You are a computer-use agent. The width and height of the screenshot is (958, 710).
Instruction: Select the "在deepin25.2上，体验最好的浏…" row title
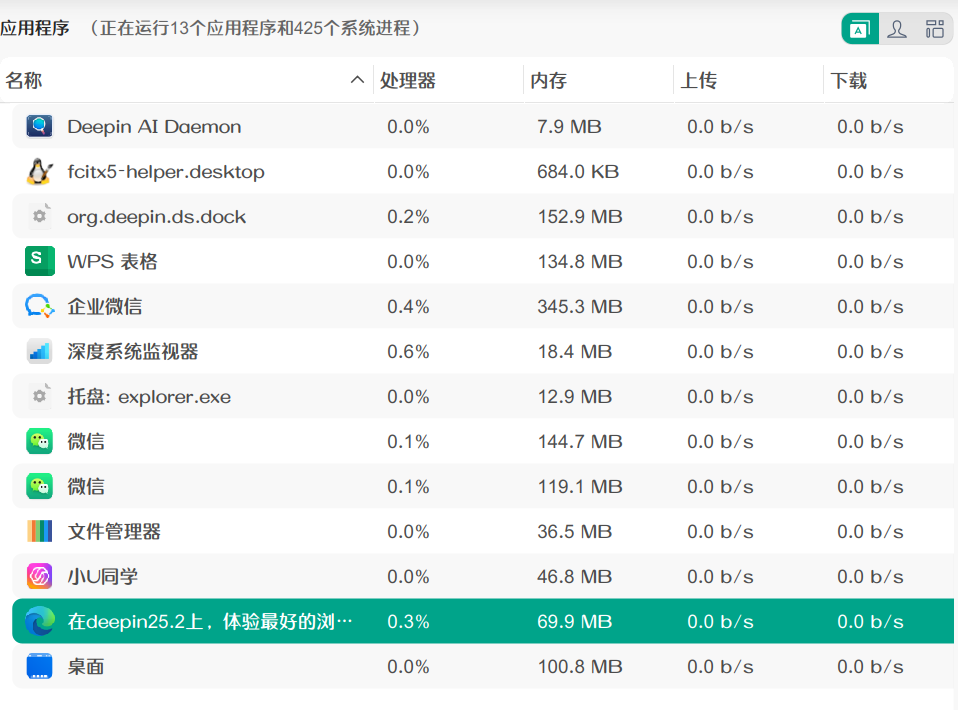210,621
